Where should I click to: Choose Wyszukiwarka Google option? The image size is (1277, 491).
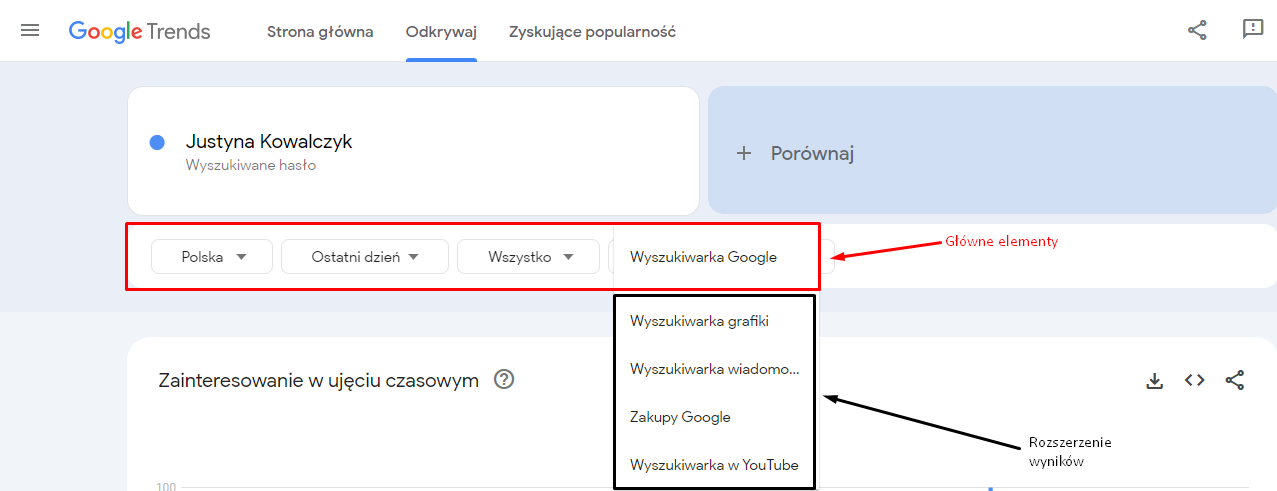(714, 257)
